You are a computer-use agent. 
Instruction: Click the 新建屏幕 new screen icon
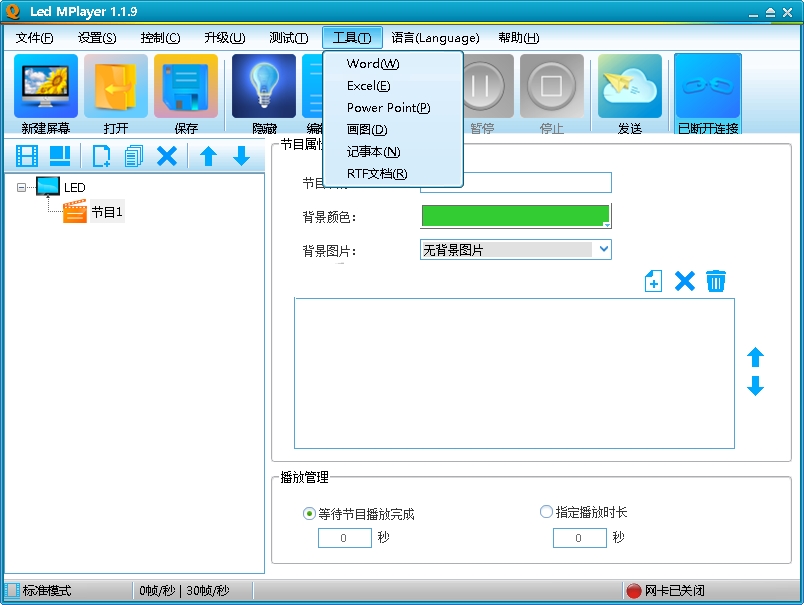[46, 86]
